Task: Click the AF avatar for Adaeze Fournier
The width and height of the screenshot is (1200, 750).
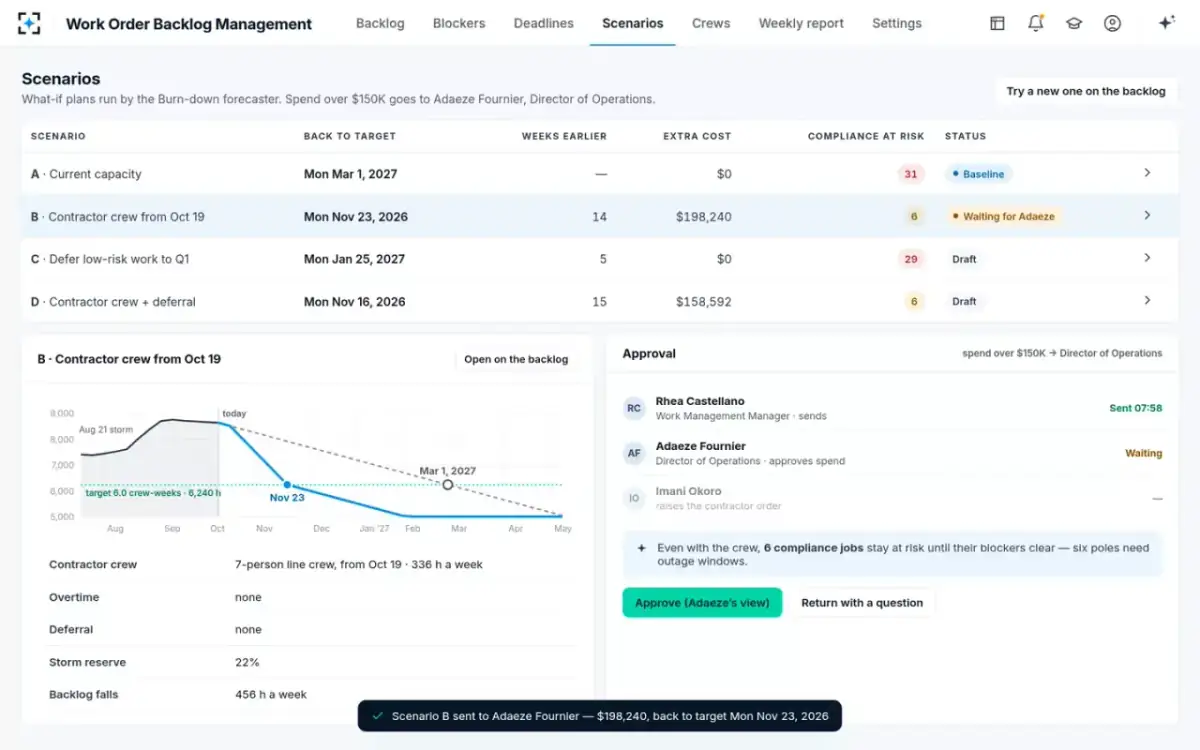Action: pyautogui.click(x=634, y=453)
